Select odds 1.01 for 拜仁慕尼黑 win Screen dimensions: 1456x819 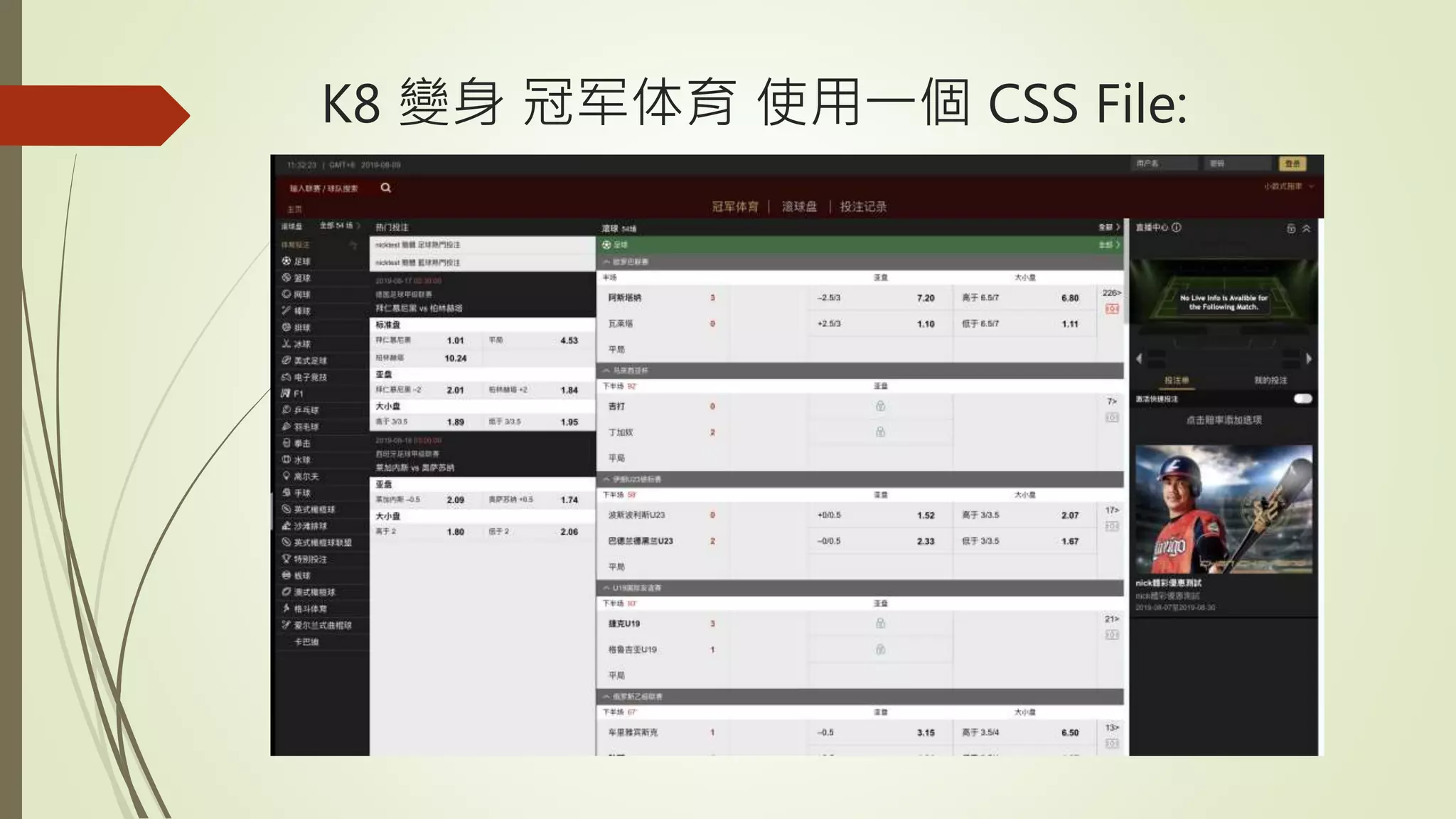click(x=455, y=341)
